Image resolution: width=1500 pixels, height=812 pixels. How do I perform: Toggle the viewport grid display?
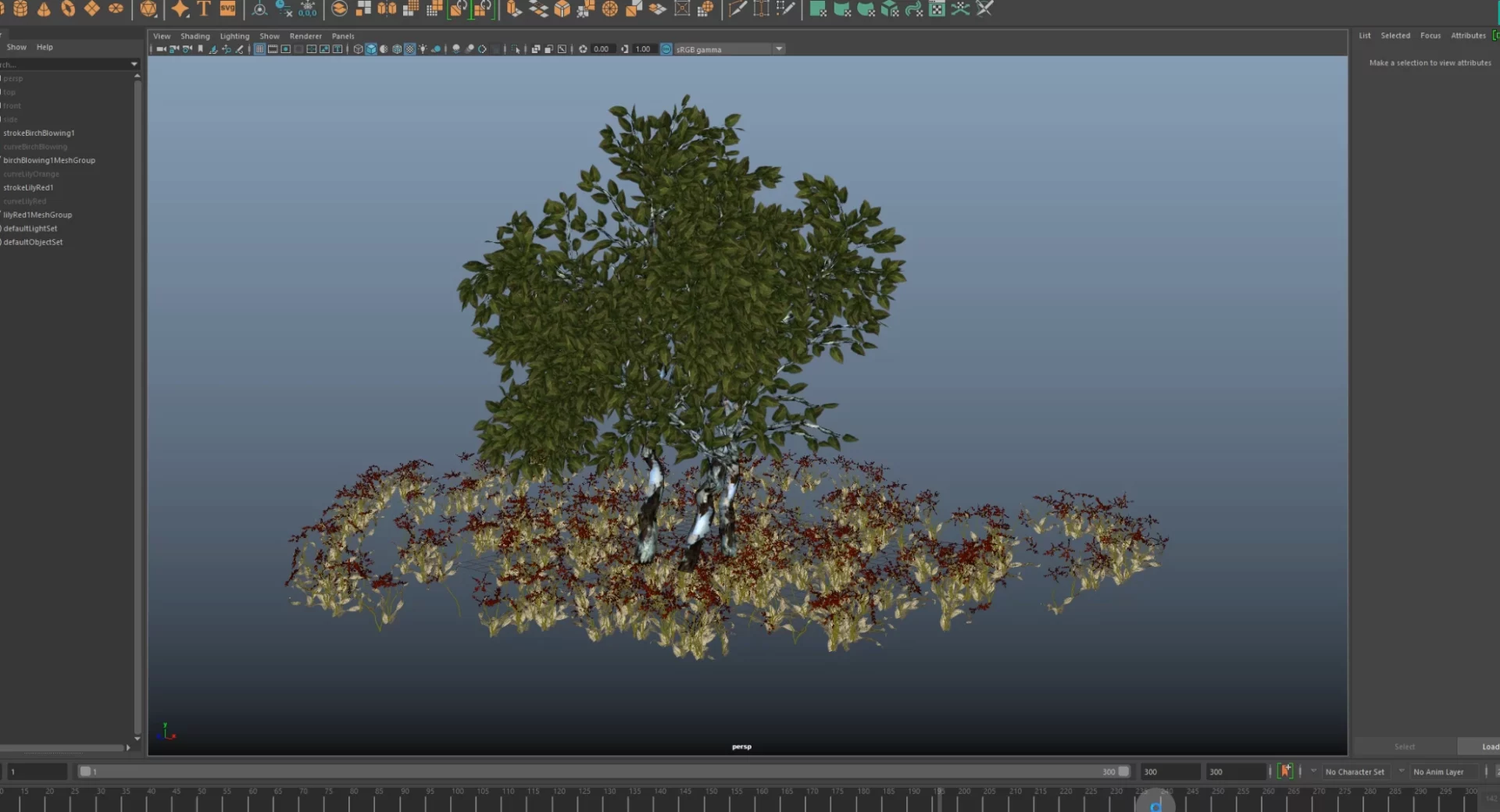(259, 49)
